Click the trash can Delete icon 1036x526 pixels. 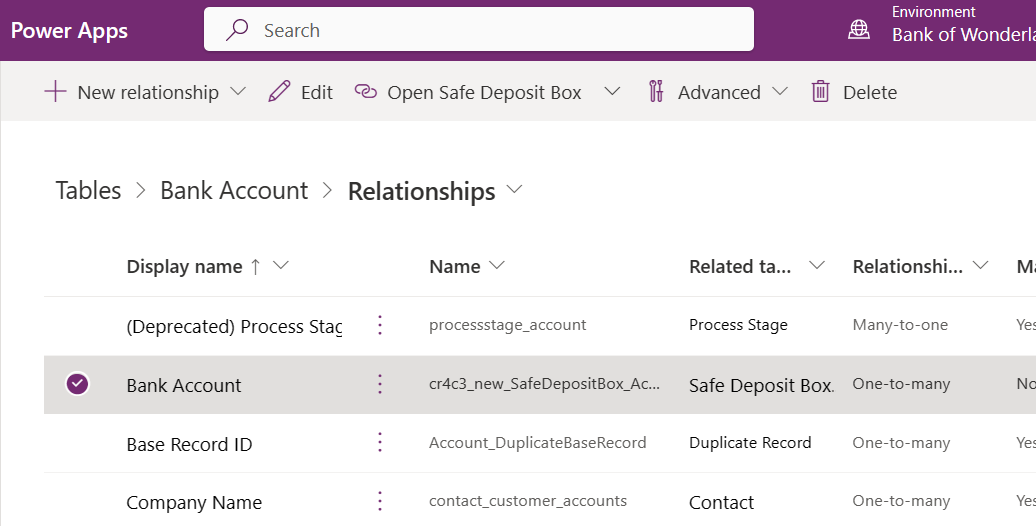[x=820, y=91]
